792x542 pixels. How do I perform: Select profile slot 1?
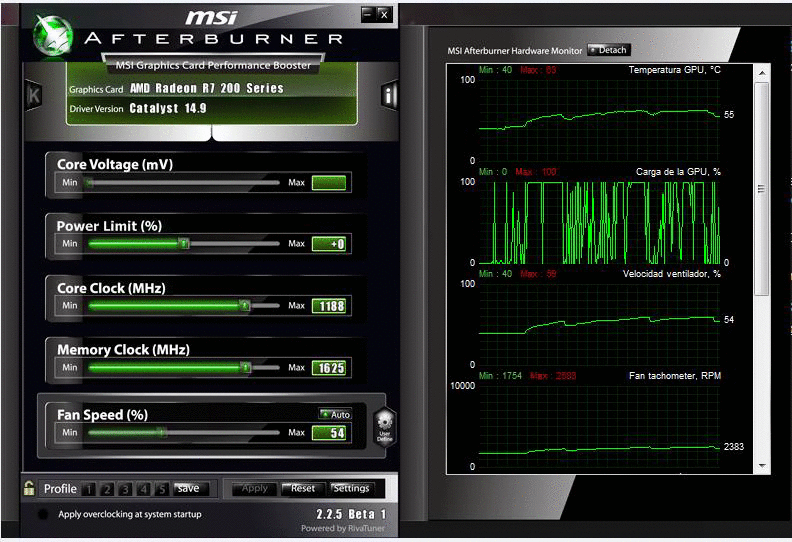[x=89, y=489]
